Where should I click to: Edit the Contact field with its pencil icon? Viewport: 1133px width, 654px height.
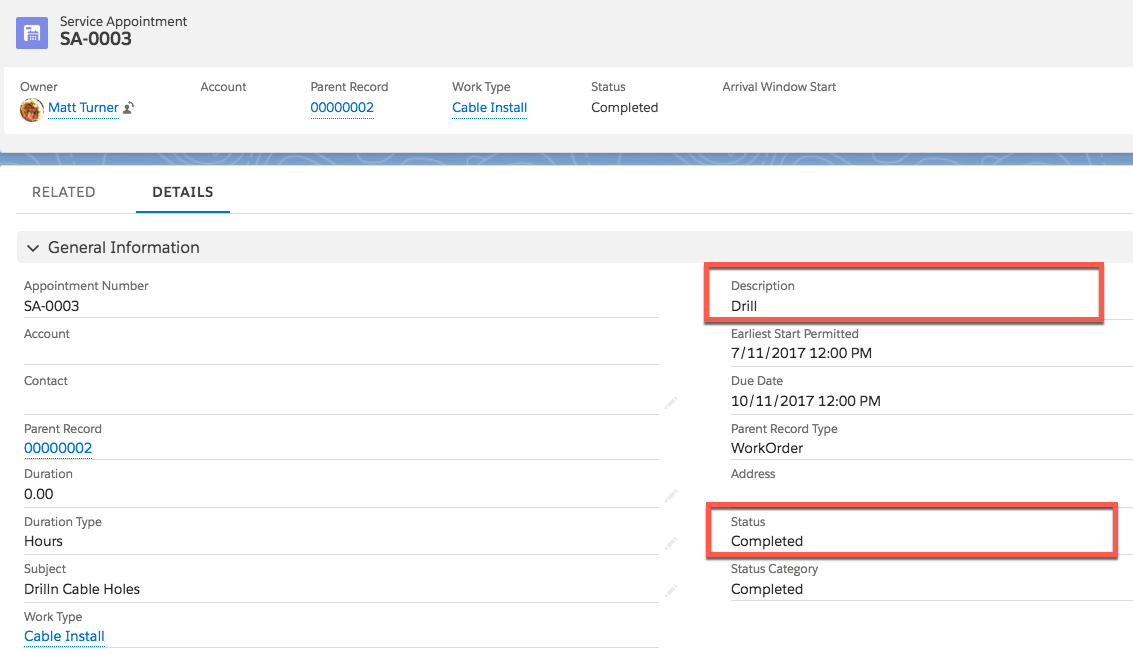click(x=669, y=403)
